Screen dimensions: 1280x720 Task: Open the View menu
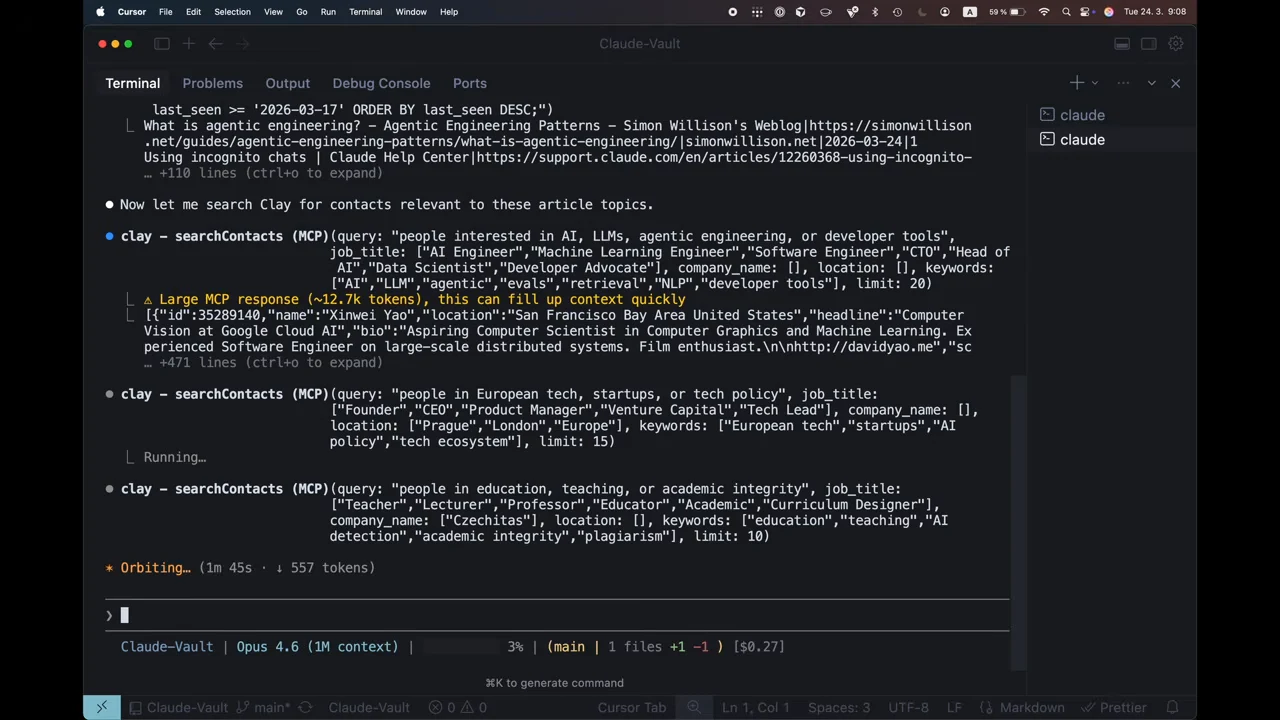click(x=273, y=12)
